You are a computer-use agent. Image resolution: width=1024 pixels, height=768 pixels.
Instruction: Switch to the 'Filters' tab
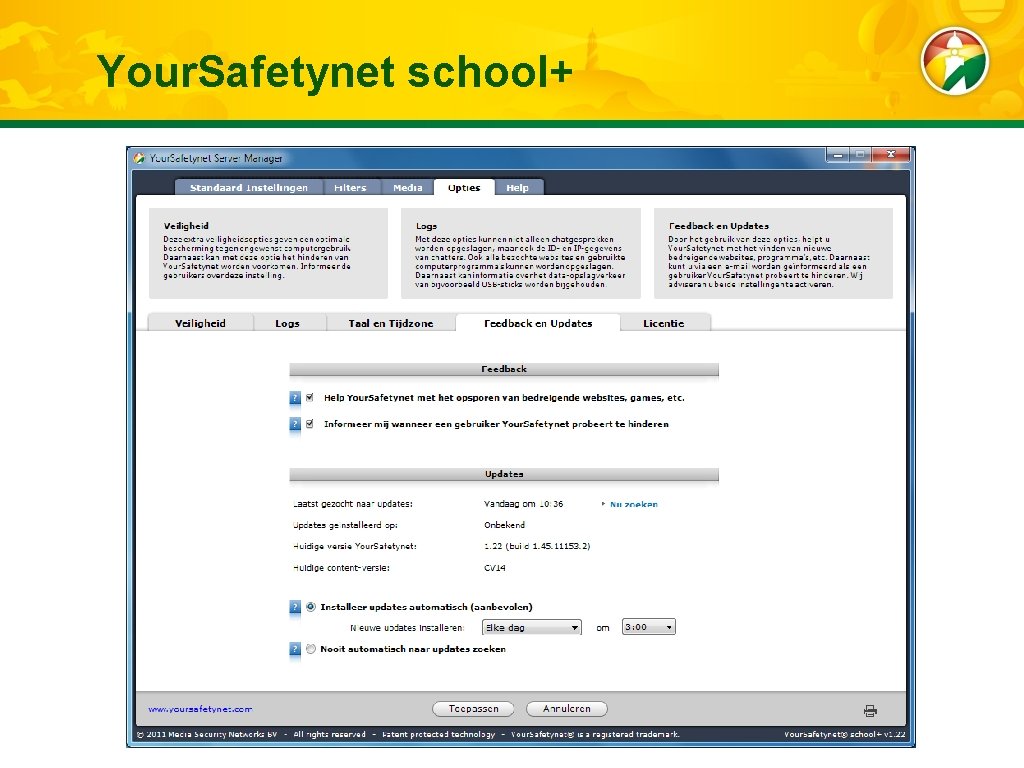[x=350, y=187]
